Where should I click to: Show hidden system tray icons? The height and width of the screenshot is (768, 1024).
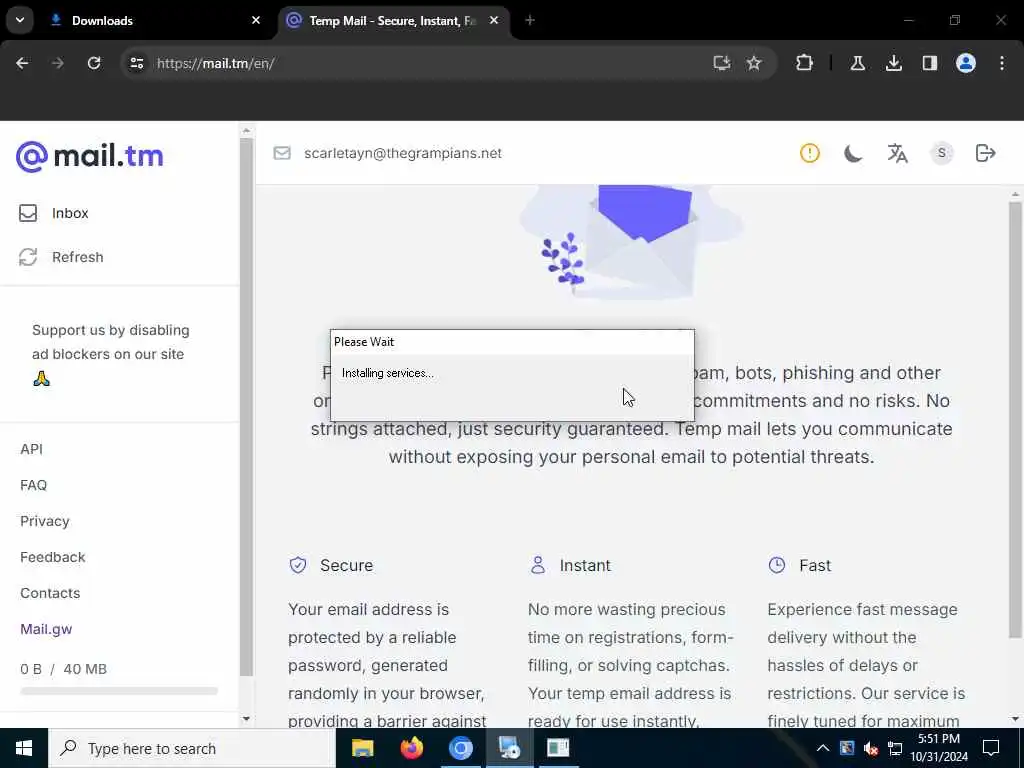point(823,748)
